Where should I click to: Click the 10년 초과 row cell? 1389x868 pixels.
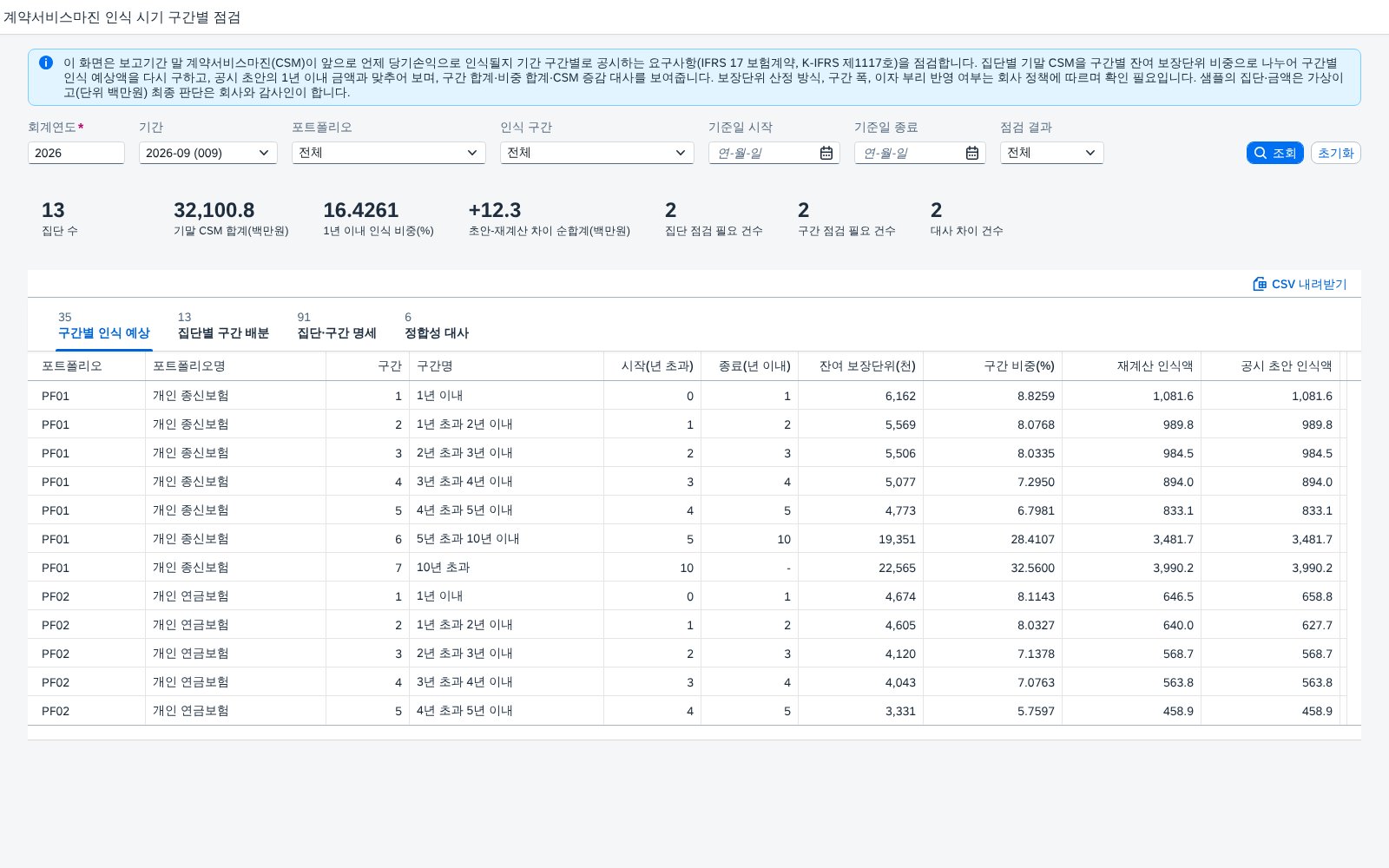point(507,568)
